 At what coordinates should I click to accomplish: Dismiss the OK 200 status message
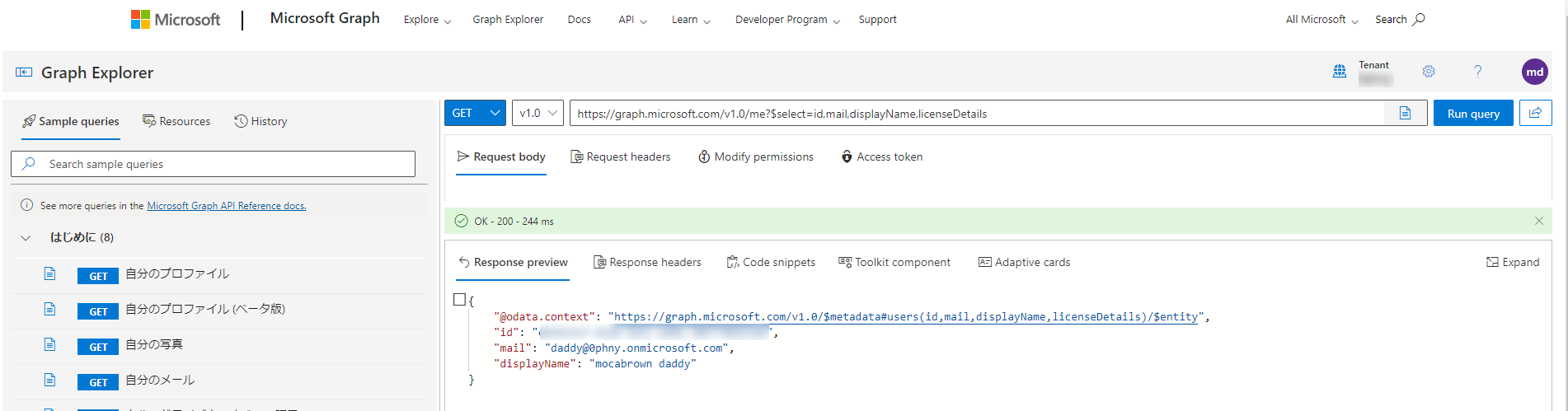1538,221
